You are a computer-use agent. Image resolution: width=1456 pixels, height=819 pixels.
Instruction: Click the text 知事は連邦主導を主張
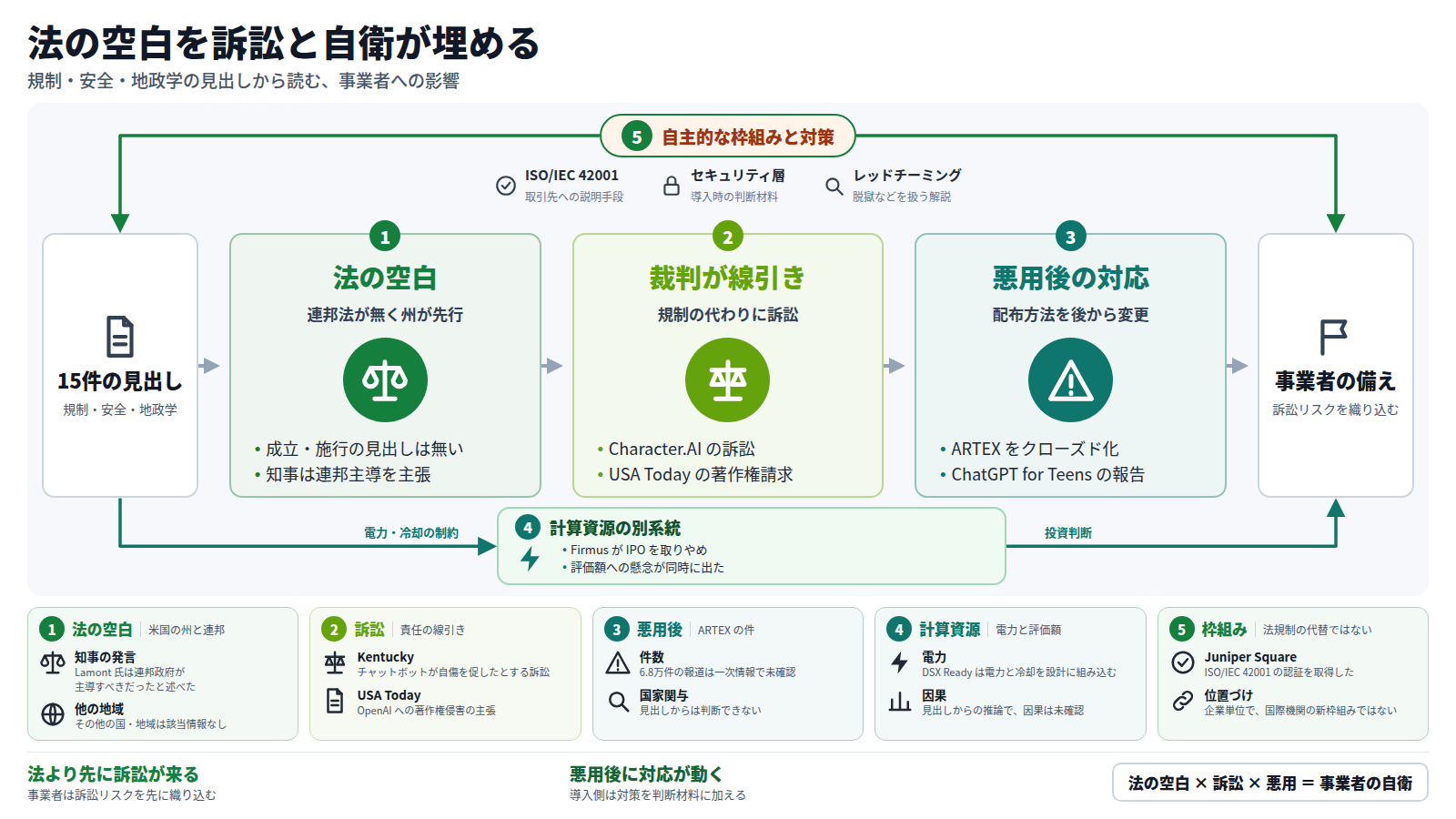(x=349, y=474)
